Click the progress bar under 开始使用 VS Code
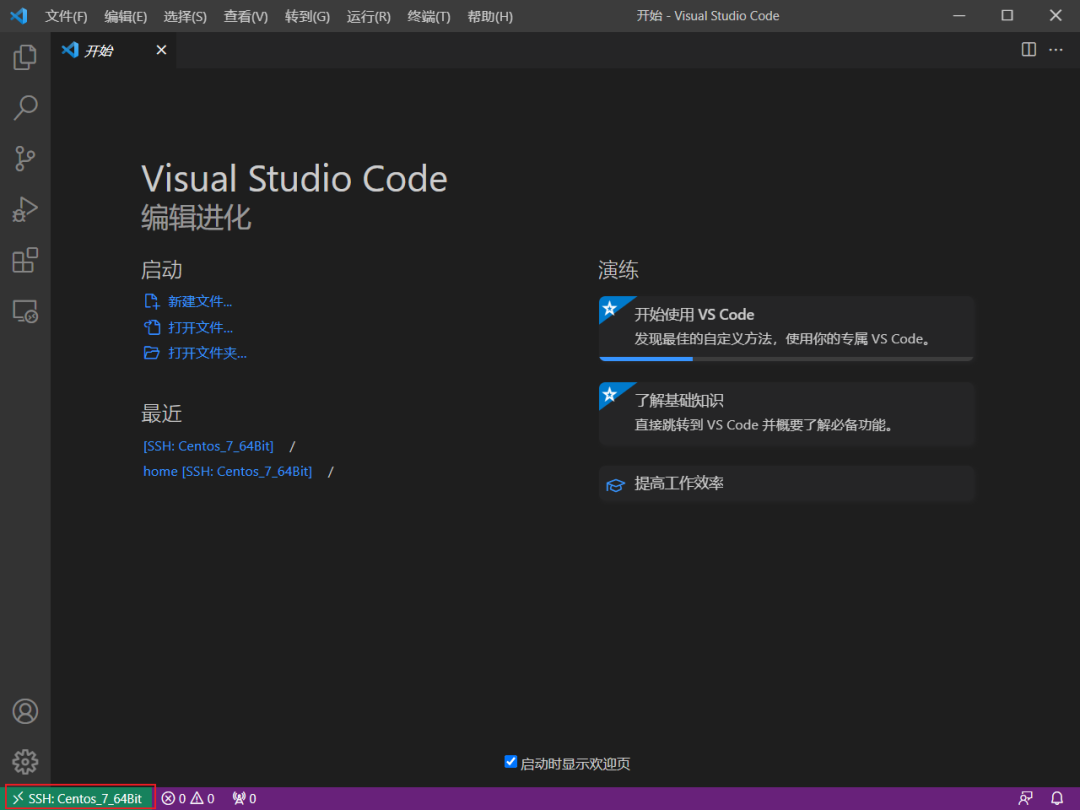The image size is (1080, 810). click(x=786, y=359)
